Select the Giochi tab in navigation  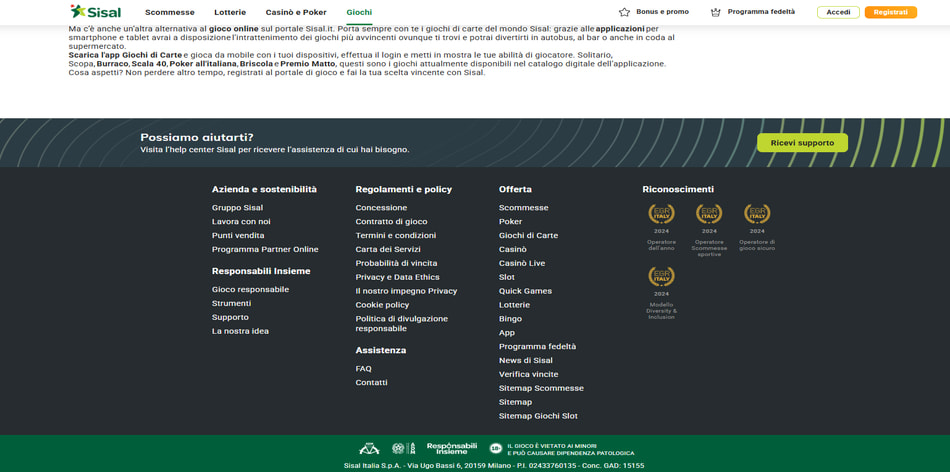click(359, 12)
